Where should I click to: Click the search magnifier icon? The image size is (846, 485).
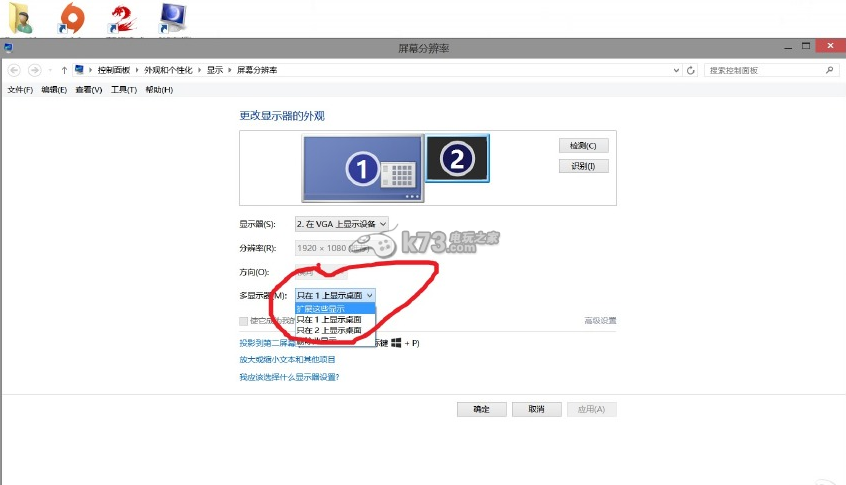click(x=829, y=70)
